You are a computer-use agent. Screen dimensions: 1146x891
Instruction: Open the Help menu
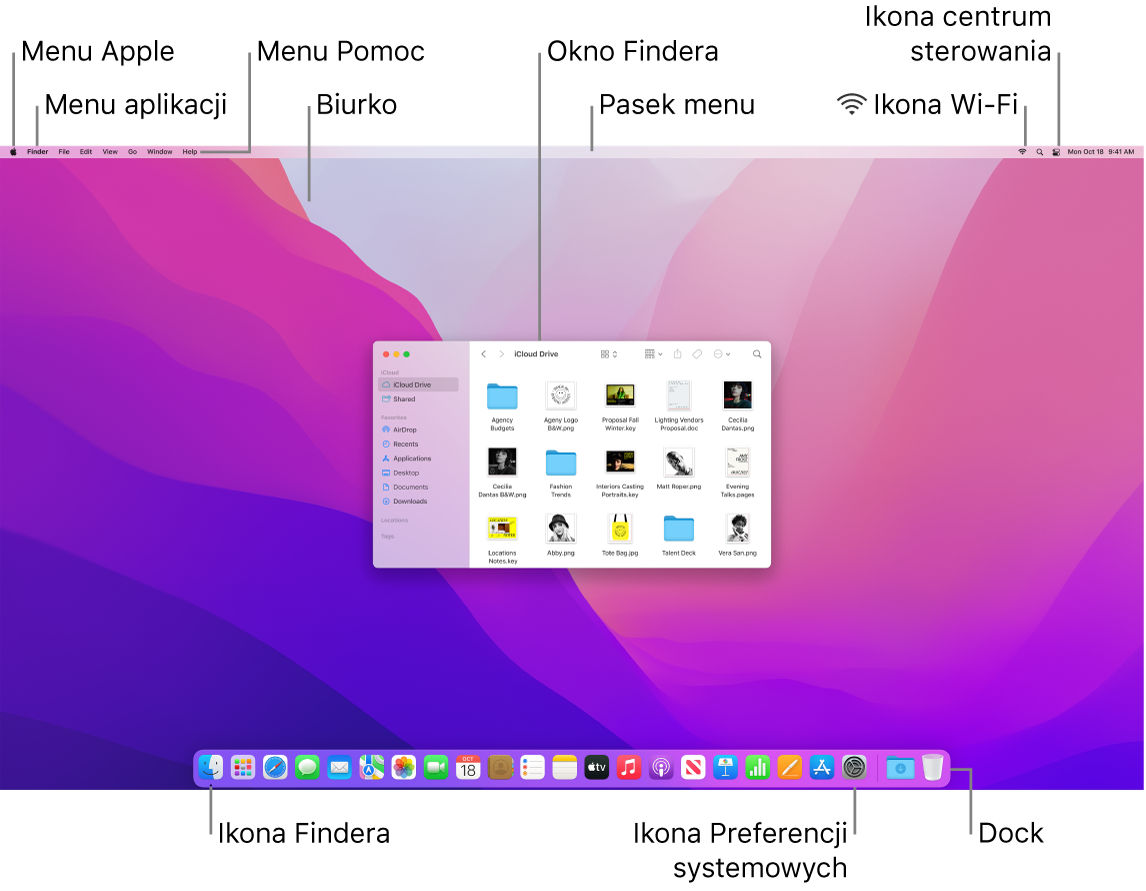coord(190,152)
